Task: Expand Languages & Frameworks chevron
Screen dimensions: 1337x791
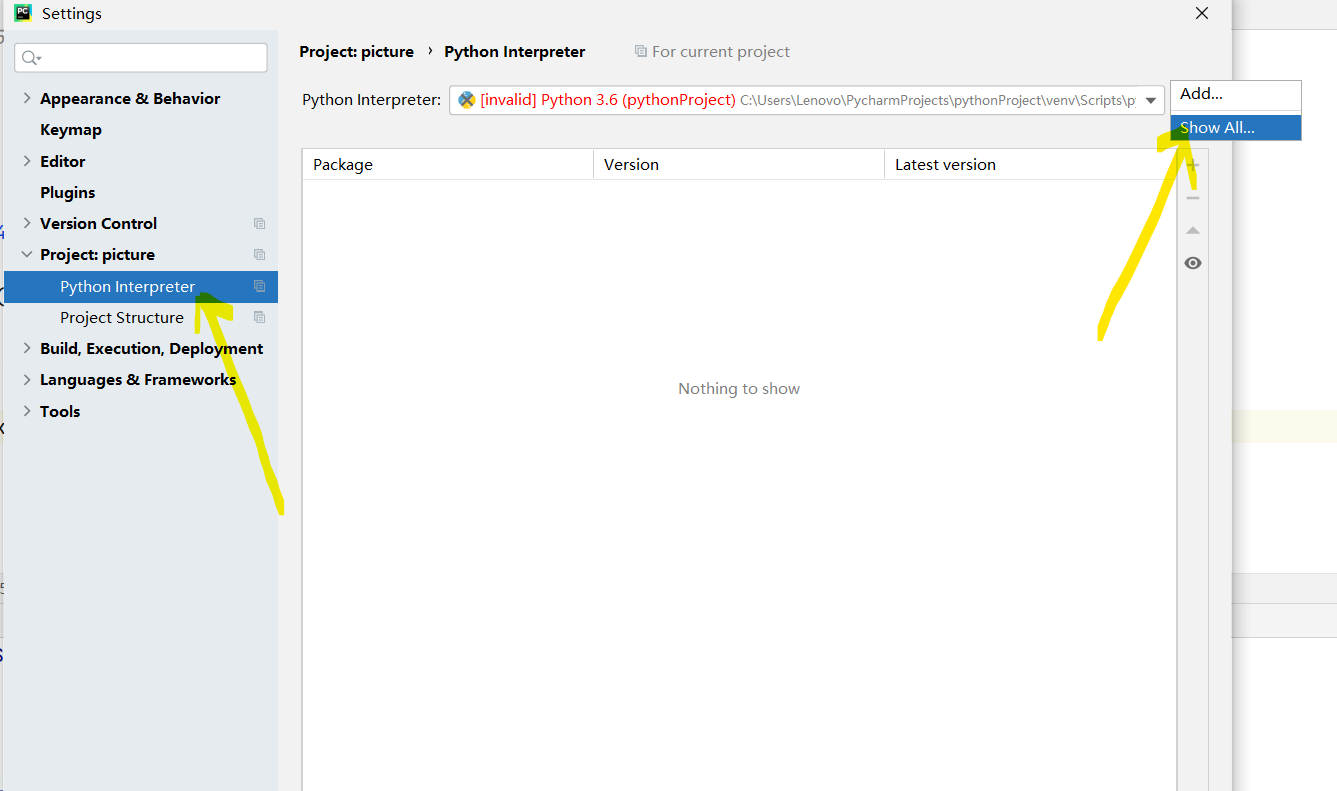Action: (26, 379)
